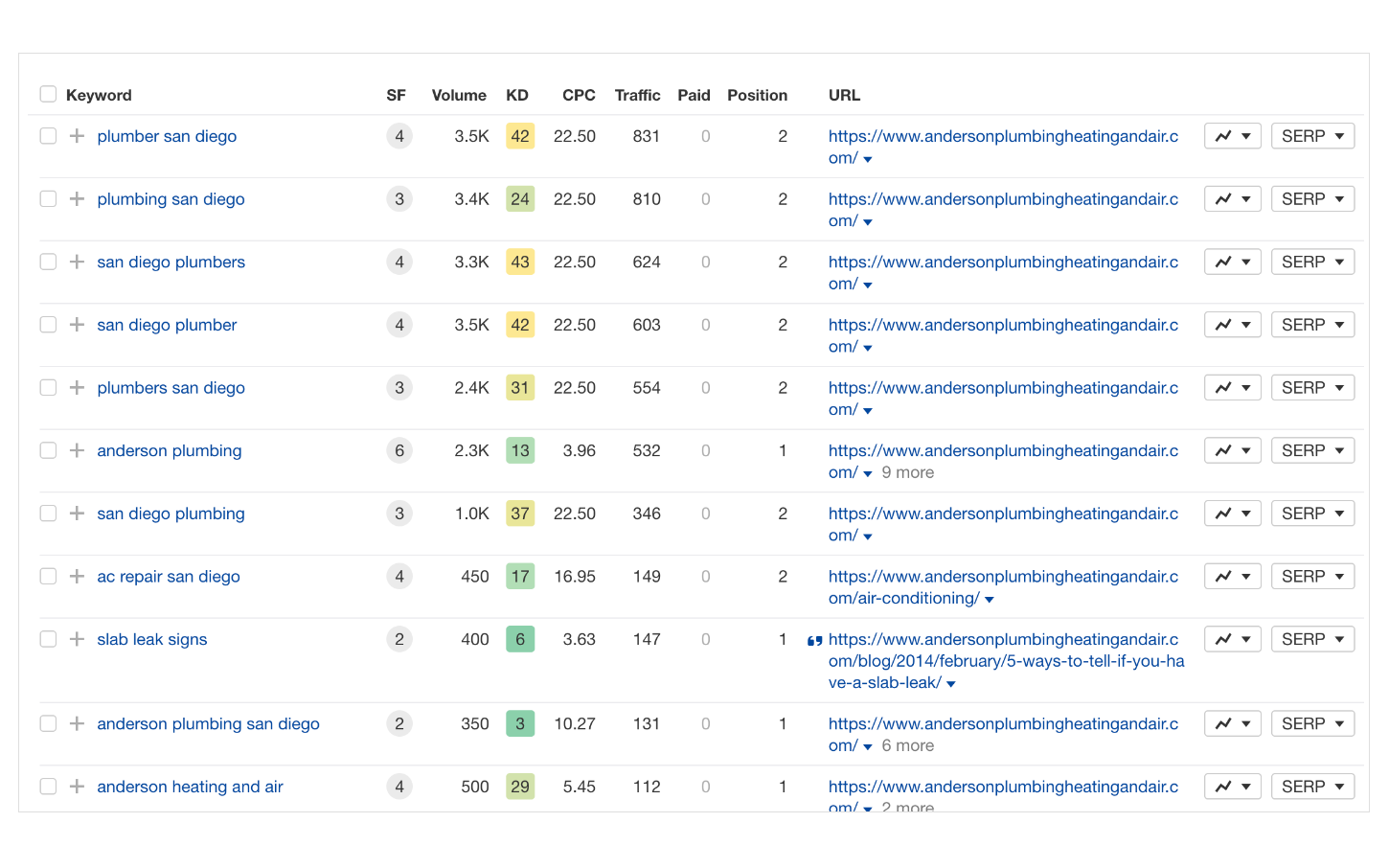The width and height of the screenshot is (1389, 868).
Task: Open keyword link slab leak signs
Action: coord(151,639)
